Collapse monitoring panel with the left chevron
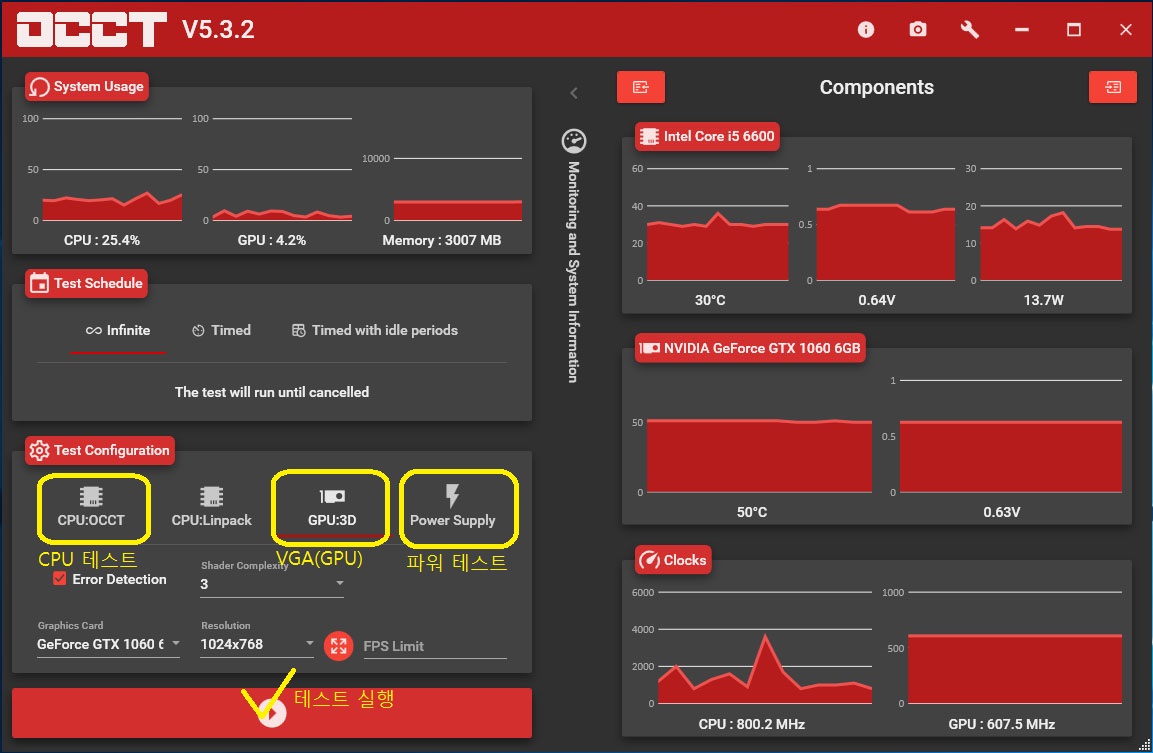Viewport: 1153px width, 753px height. (x=574, y=93)
